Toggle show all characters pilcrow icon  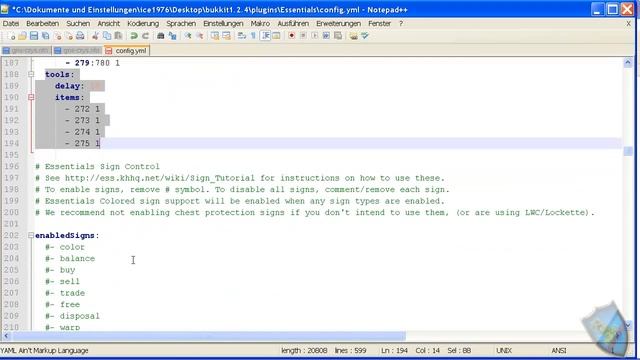253,36
